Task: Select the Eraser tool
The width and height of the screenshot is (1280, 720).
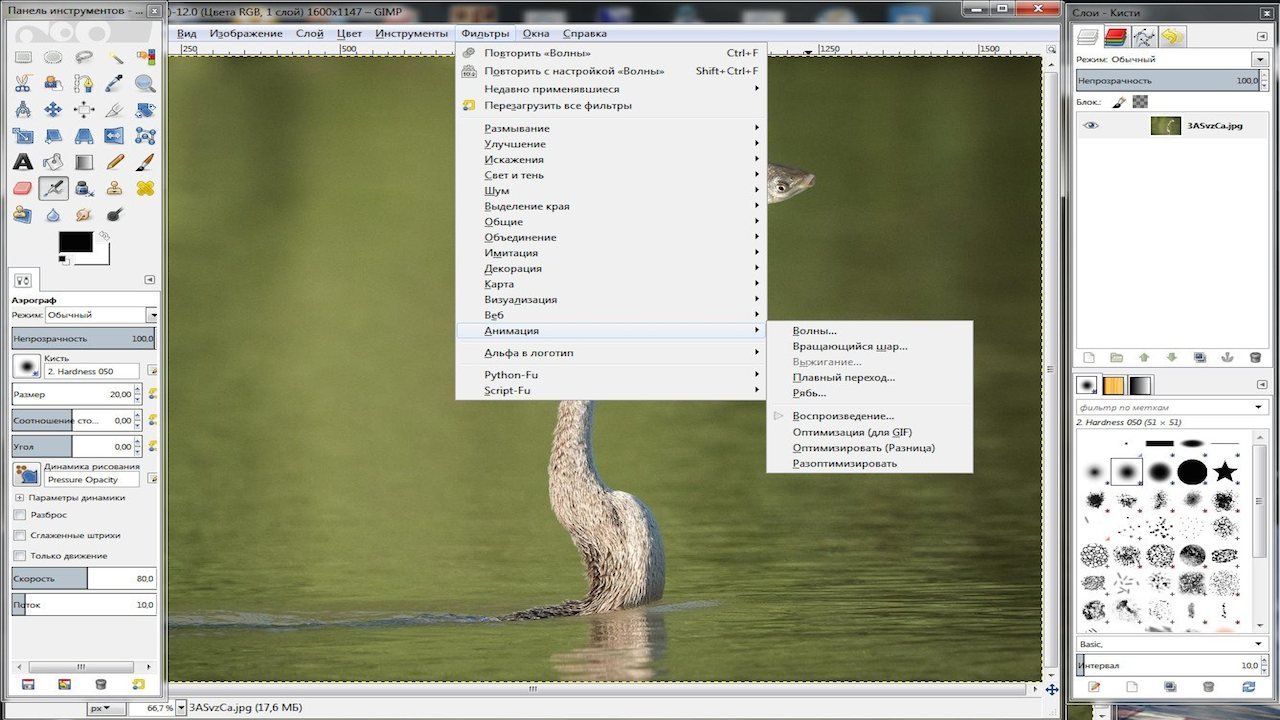Action: point(23,188)
